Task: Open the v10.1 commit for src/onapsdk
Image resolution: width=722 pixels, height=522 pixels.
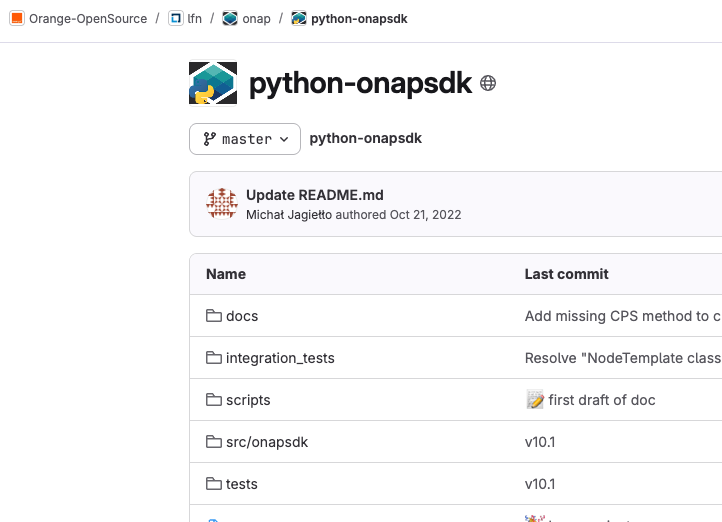Action: [540, 442]
